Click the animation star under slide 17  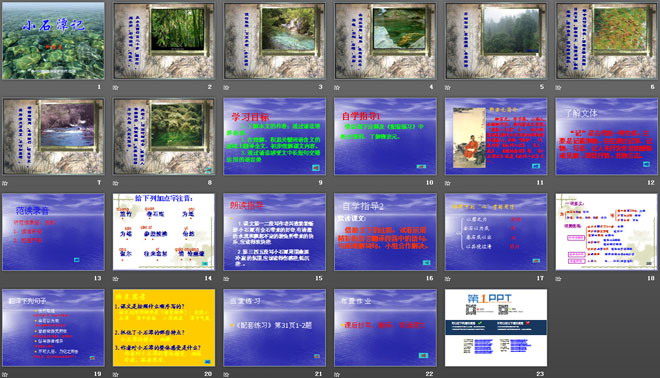(448, 279)
